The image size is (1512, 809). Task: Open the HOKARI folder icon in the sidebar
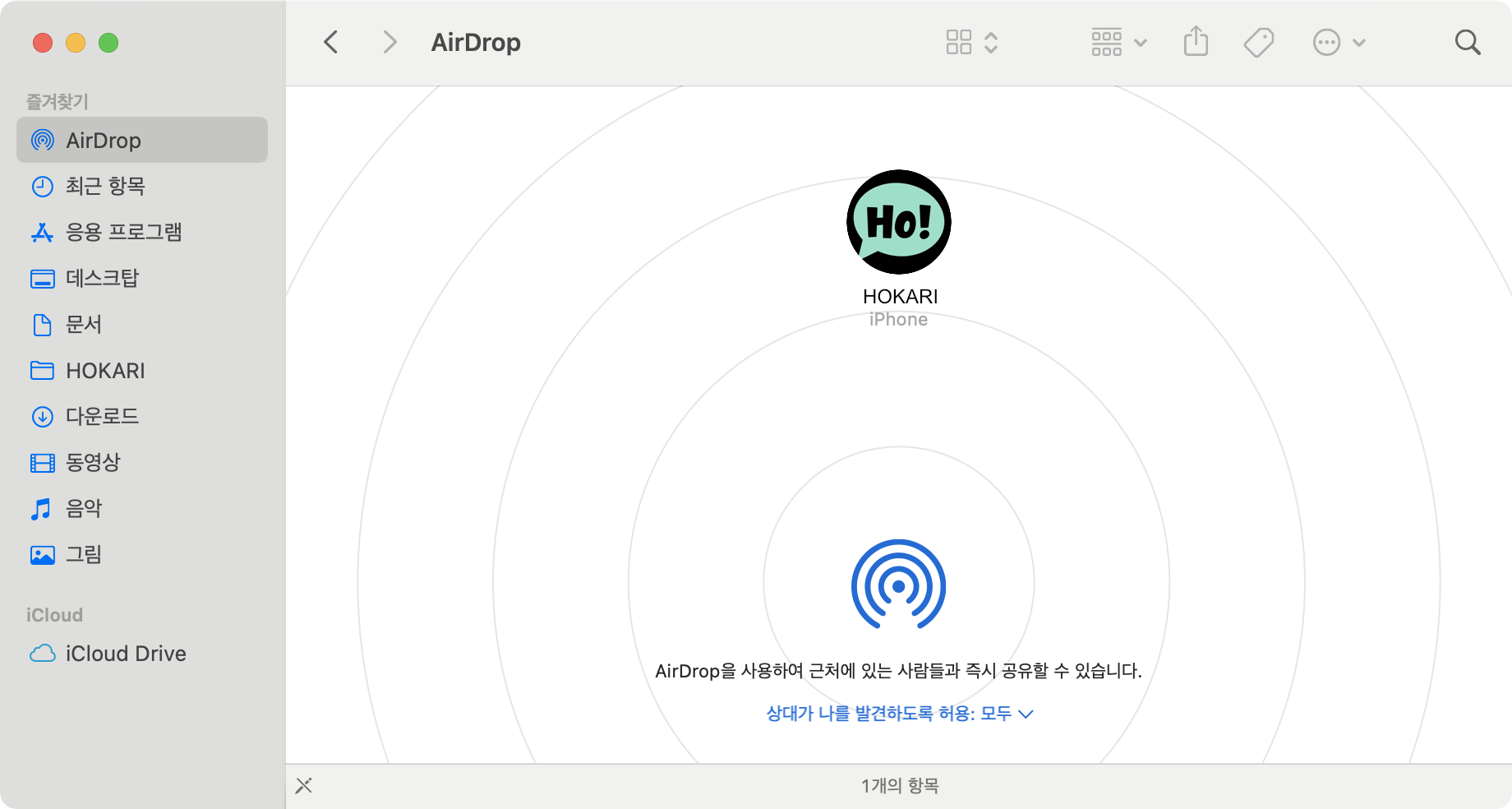point(43,371)
